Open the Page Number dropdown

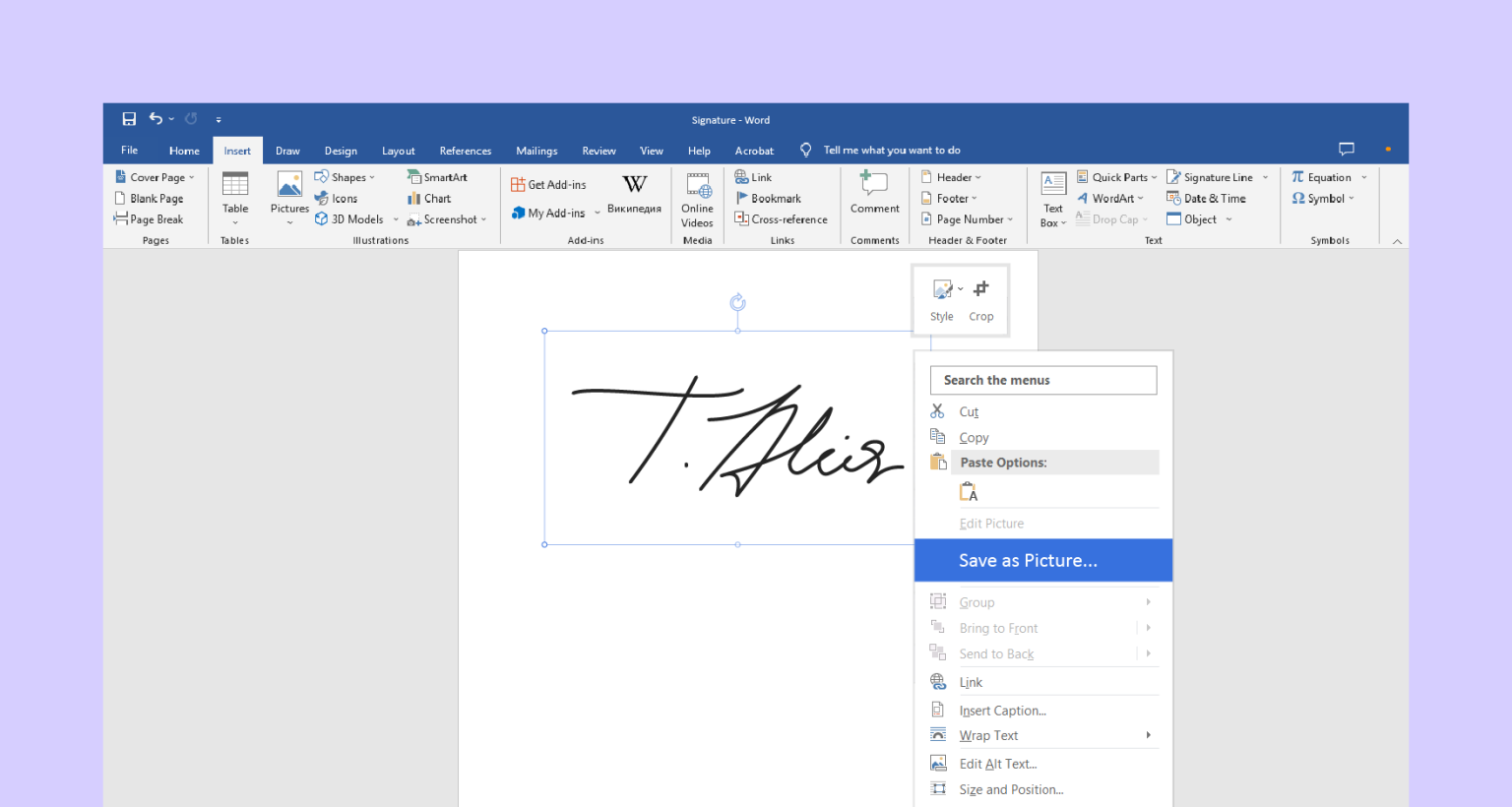pyautogui.click(x=968, y=218)
